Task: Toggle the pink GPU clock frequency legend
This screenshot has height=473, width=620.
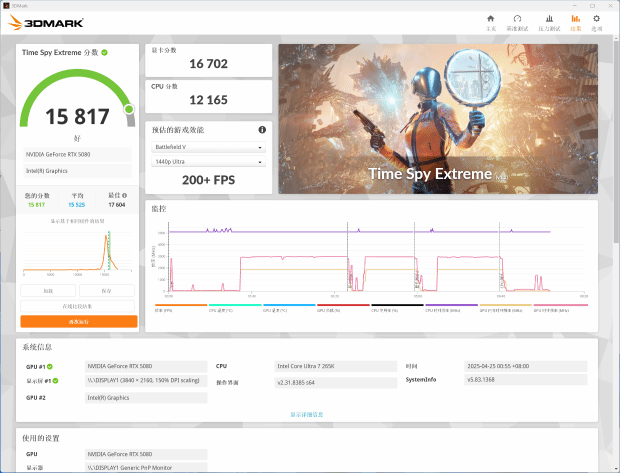Action: pyautogui.click(x=560, y=308)
